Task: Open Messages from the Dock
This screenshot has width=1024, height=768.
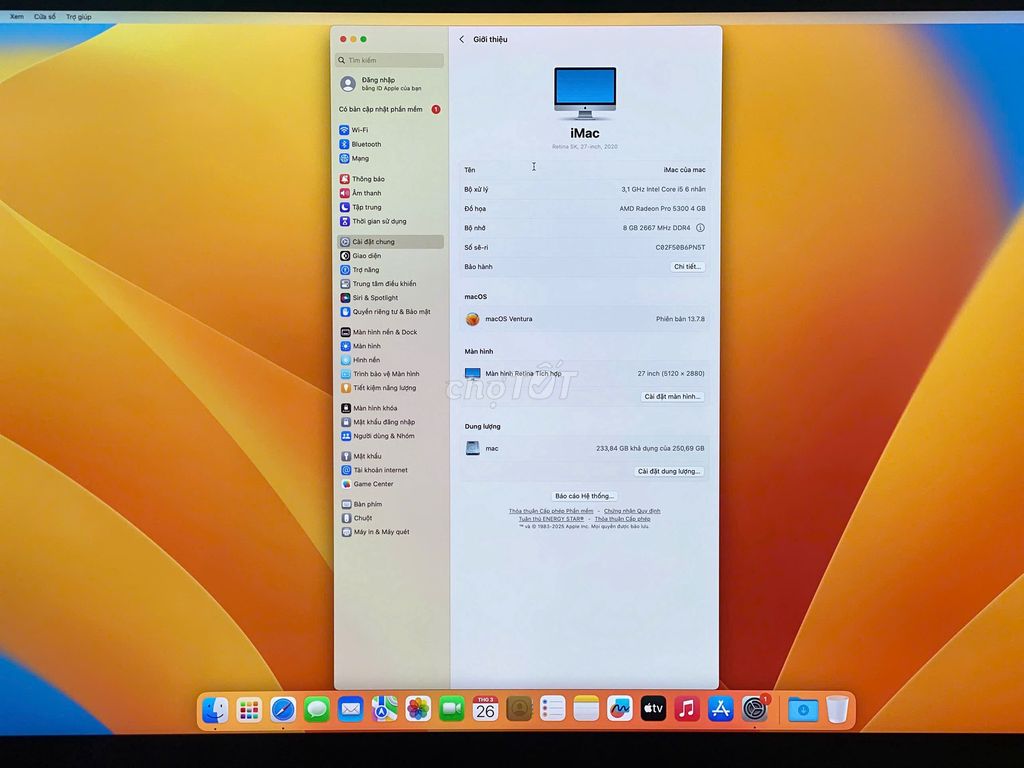Action: point(317,710)
